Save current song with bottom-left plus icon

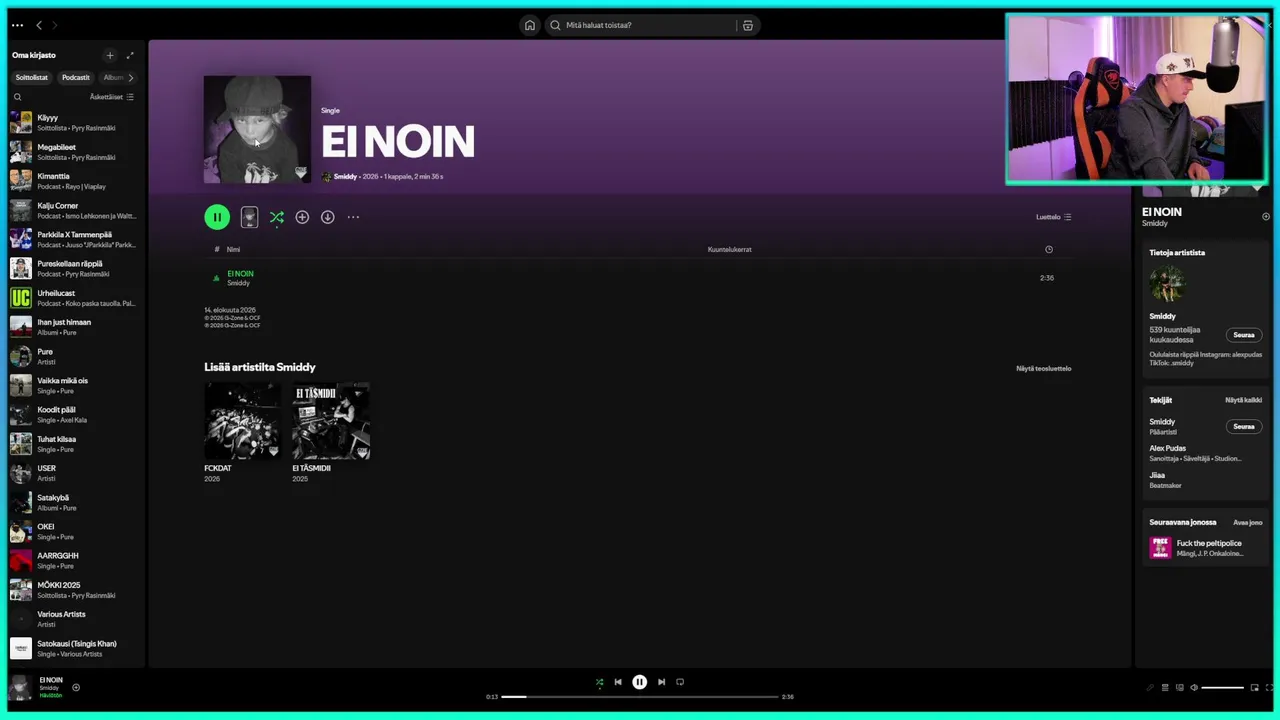(x=76, y=687)
